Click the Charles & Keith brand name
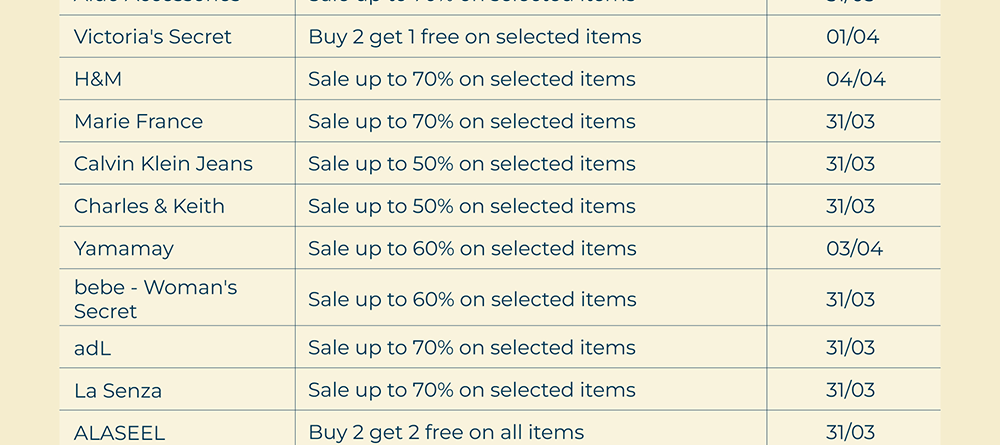This screenshot has height=445, width=1000. [x=149, y=207]
